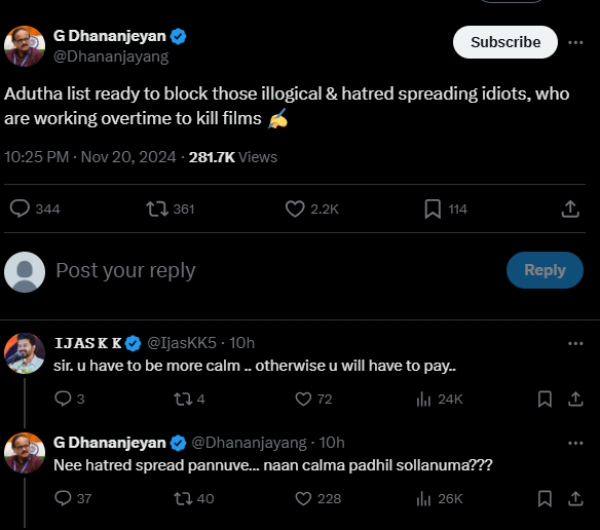Image resolution: width=600 pixels, height=530 pixels.
Task: Open the 10:25 PM Nov 20, 2024 timestamp
Action: point(90,157)
